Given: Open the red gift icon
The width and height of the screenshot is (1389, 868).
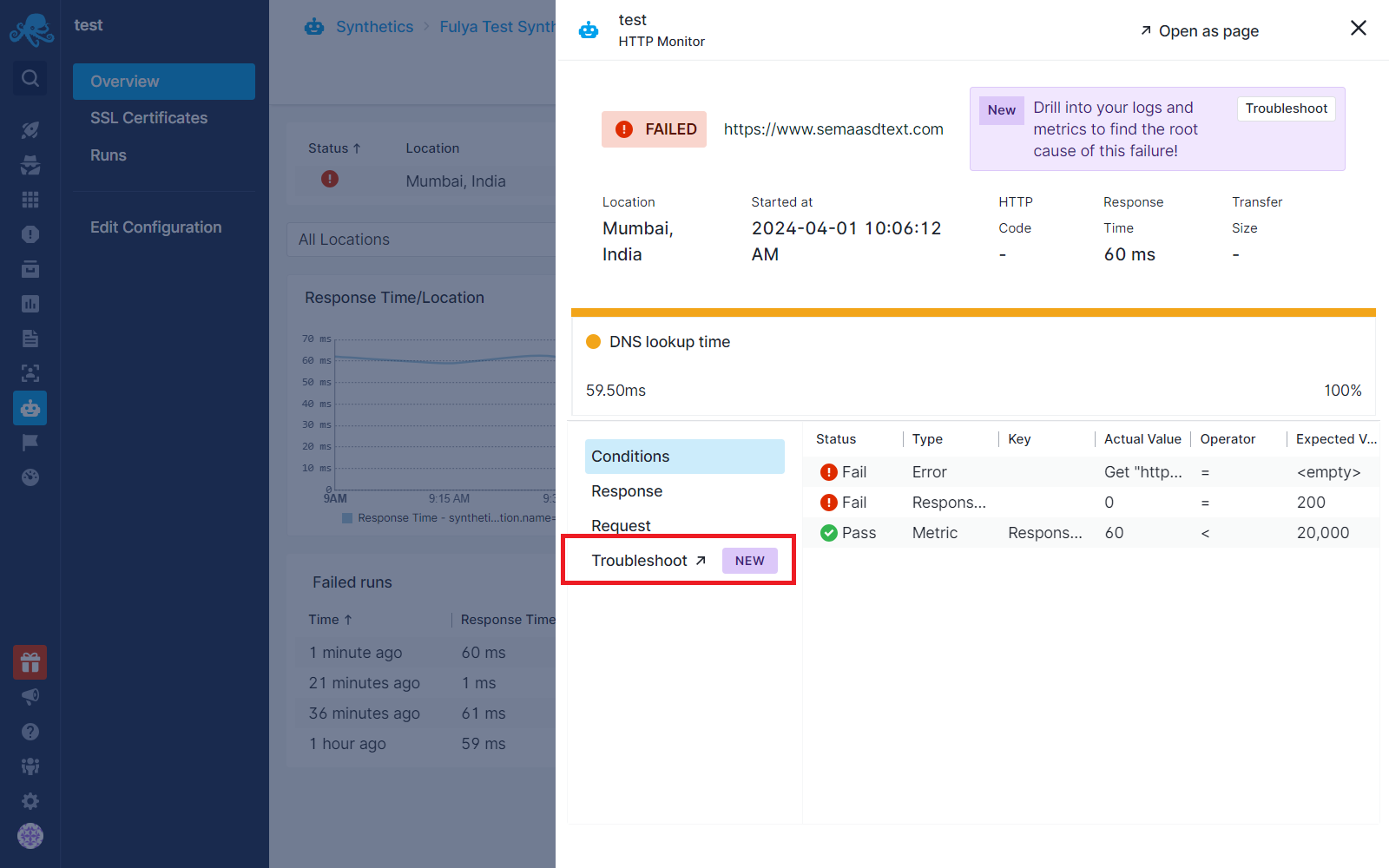Looking at the screenshot, I should coord(30,663).
